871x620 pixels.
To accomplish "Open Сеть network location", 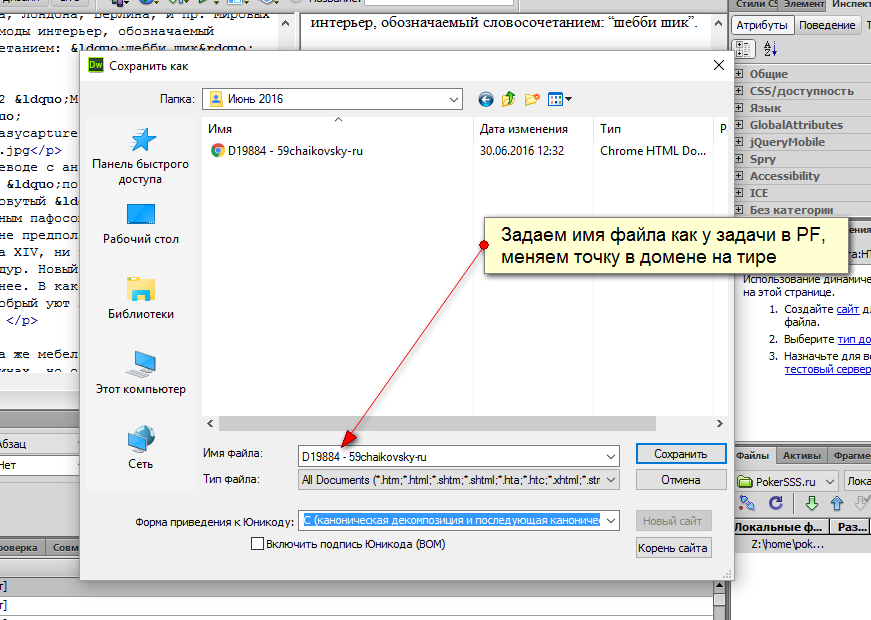I will click(x=140, y=446).
